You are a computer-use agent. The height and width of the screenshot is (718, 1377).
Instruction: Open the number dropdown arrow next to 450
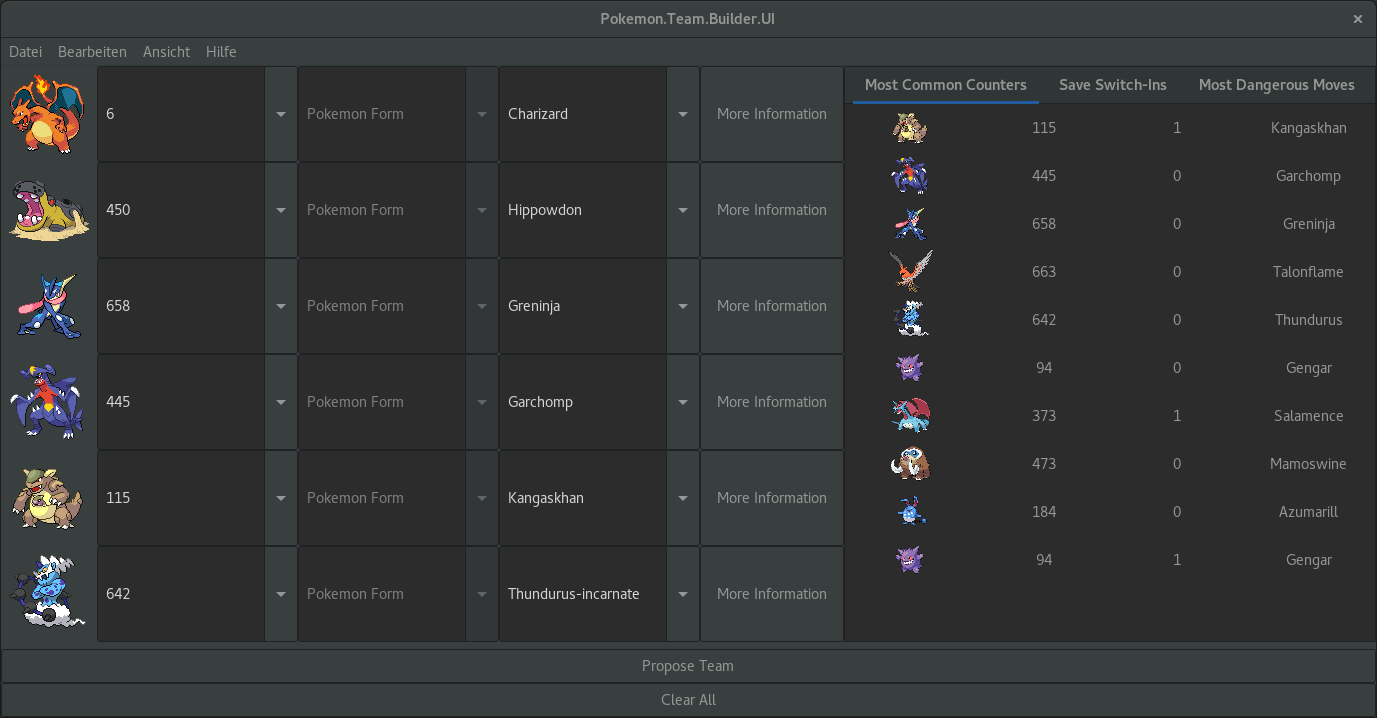tap(281, 210)
